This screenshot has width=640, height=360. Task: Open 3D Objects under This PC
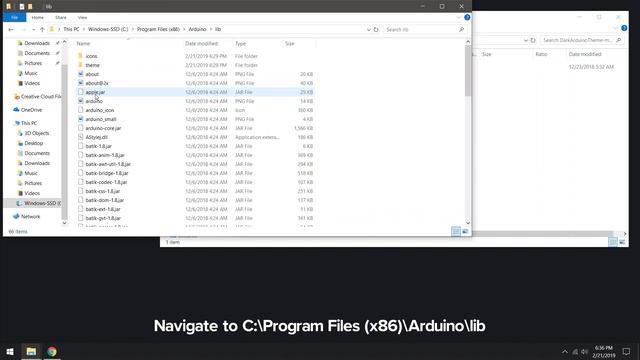pyautogui.click(x=37, y=133)
